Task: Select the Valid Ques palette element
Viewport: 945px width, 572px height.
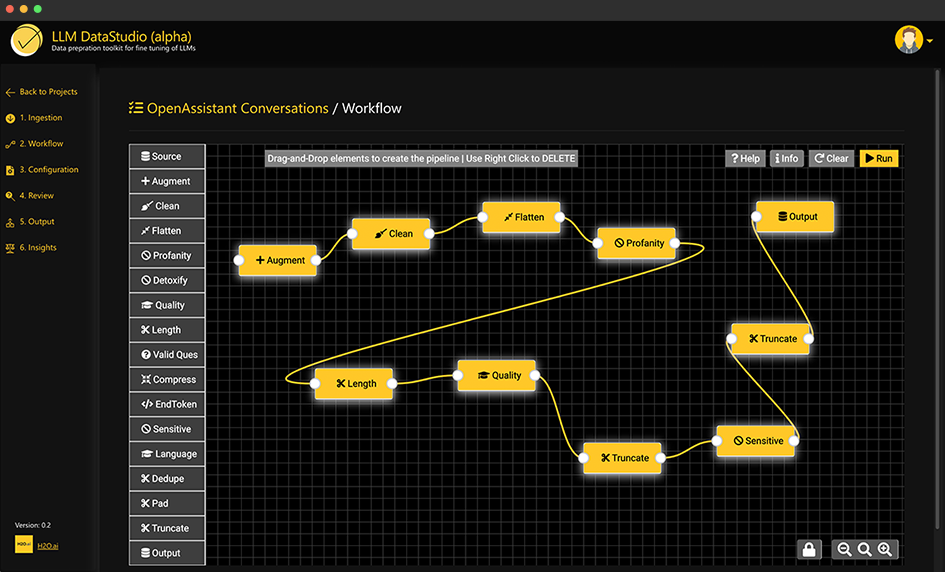Action: tap(167, 354)
